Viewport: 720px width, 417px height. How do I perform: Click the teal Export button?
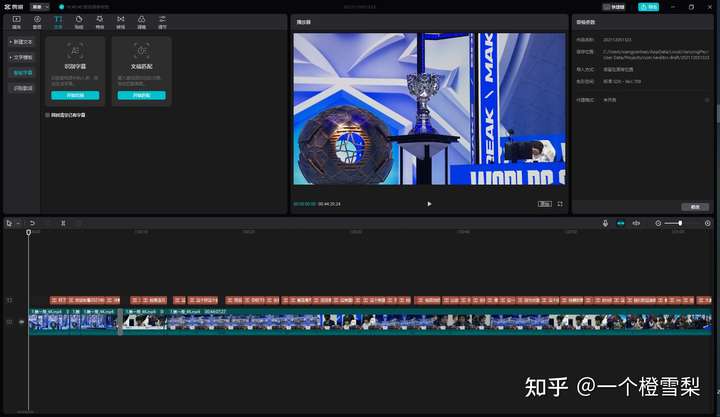pos(648,7)
